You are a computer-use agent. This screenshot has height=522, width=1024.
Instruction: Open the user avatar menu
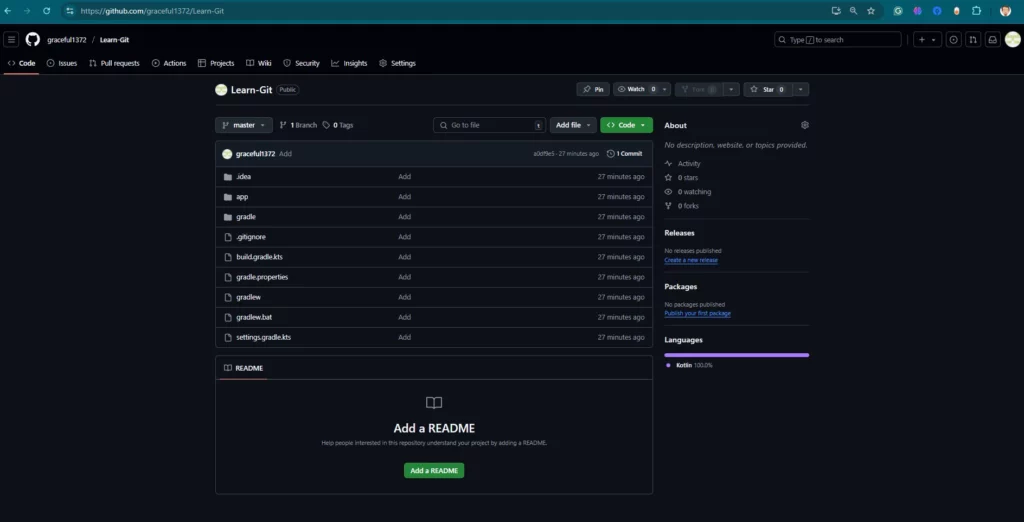[x=1012, y=40]
